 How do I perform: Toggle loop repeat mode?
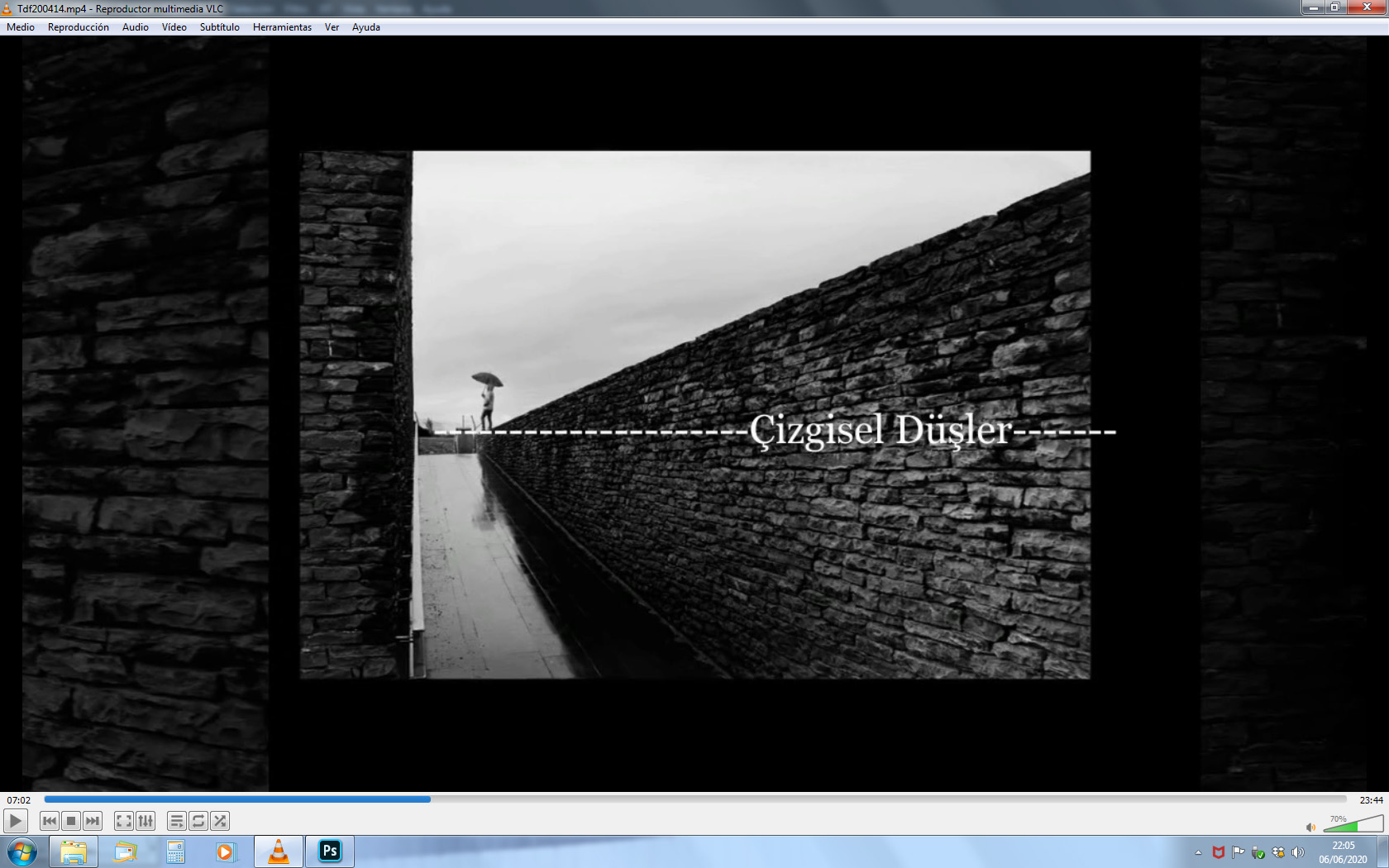pos(198,821)
